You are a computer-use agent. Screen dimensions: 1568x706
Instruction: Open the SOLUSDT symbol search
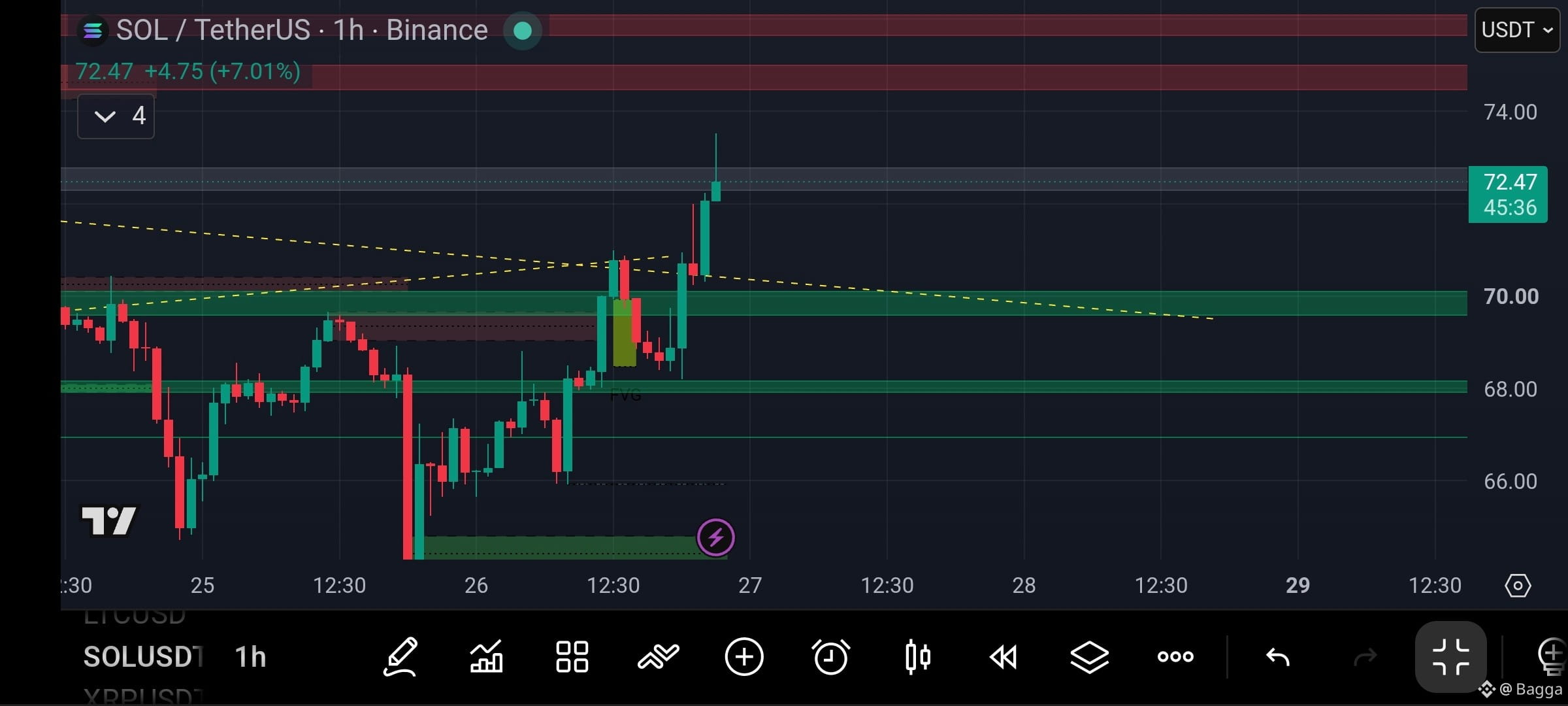143,656
